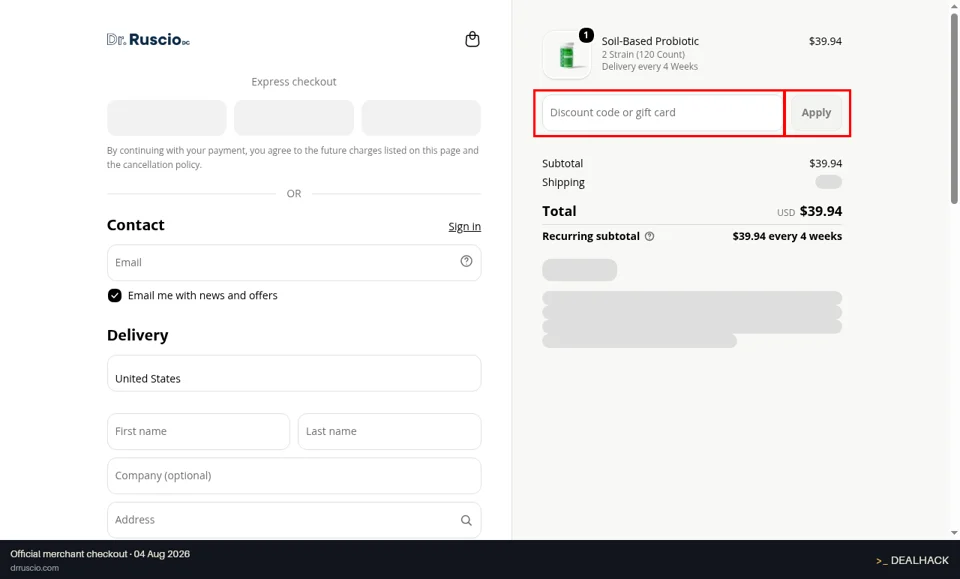The width and height of the screenshot is (960, 579).
Task: Click the middle express checkout button placeholder
Action: [294, 118]
